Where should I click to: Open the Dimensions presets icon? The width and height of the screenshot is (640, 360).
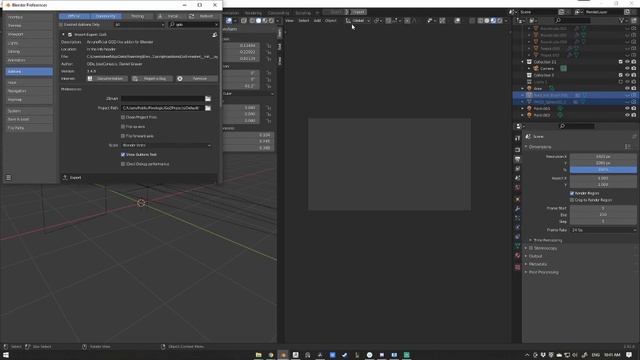point(627,147)
